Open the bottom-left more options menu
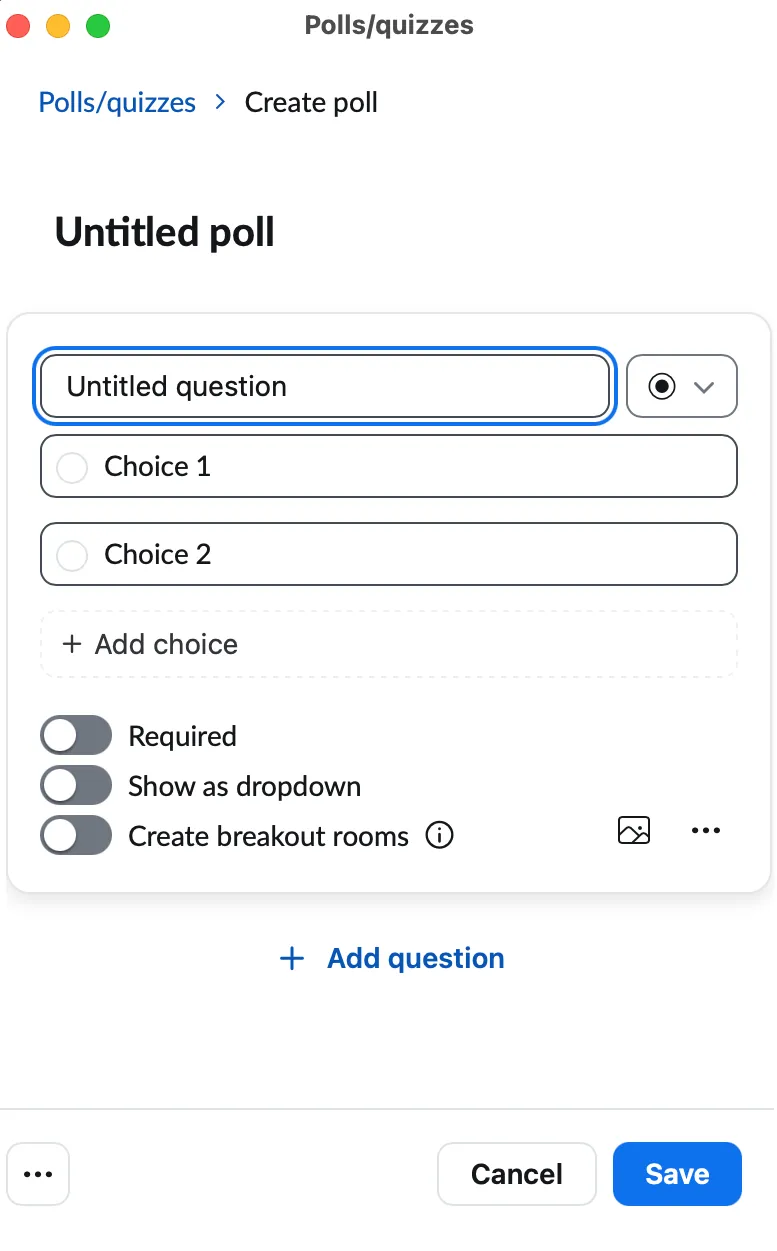The height and width of the screenshot is (1251, 777). pos(38,1174)
